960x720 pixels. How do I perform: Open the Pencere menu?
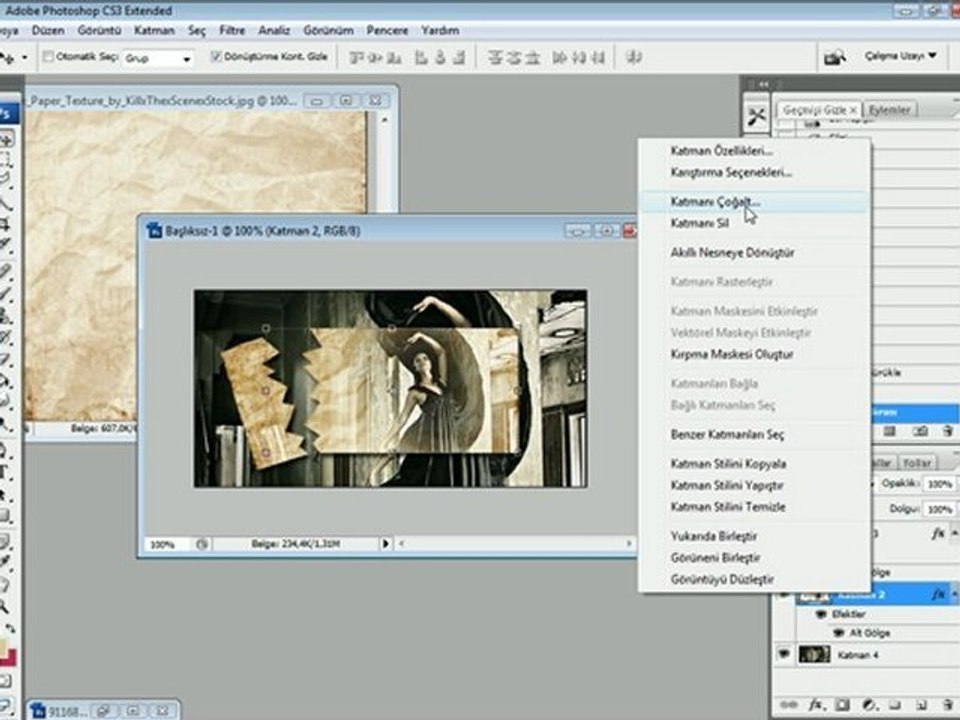point(387,30)
